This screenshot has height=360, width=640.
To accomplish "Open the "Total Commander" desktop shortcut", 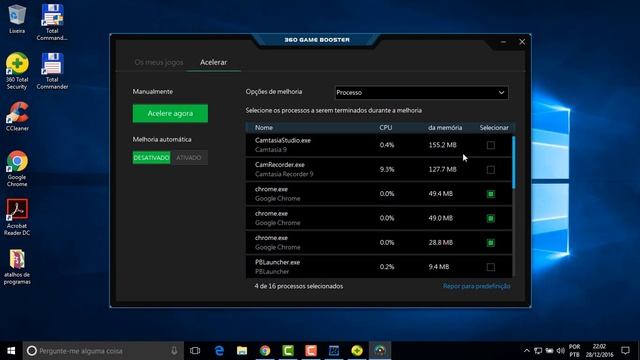I will (x=52, y=71).
